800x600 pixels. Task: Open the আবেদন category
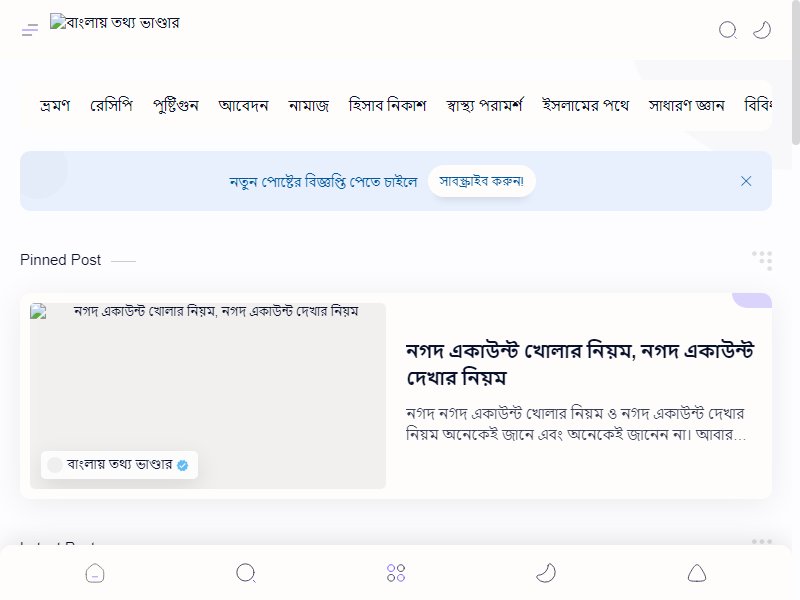[243, 105]
